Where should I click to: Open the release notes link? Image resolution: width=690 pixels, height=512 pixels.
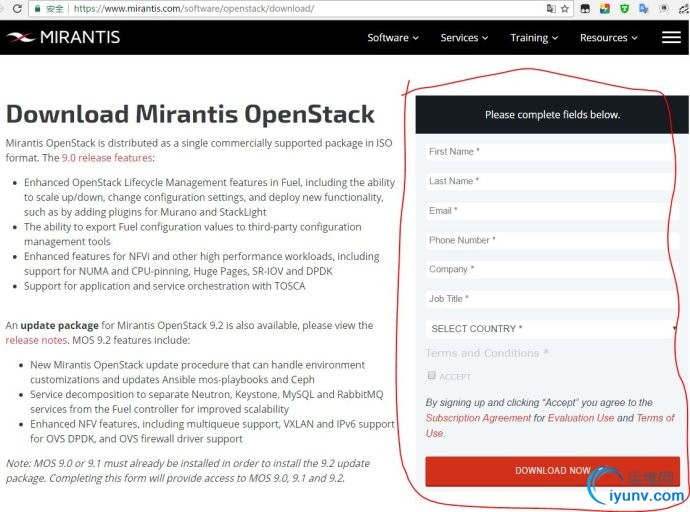36,340
